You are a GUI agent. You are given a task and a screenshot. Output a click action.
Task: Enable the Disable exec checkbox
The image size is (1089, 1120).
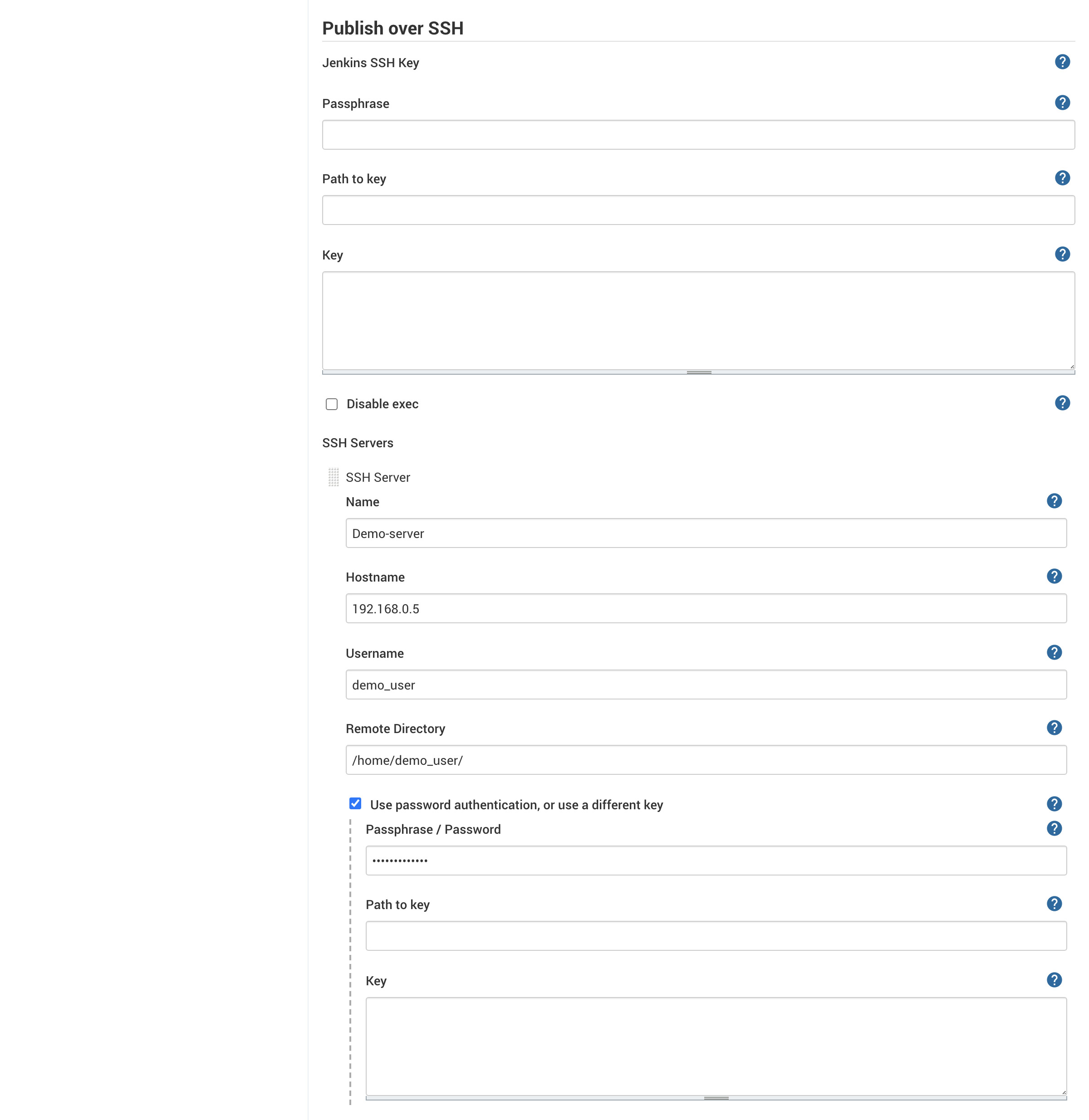[332, 404]
